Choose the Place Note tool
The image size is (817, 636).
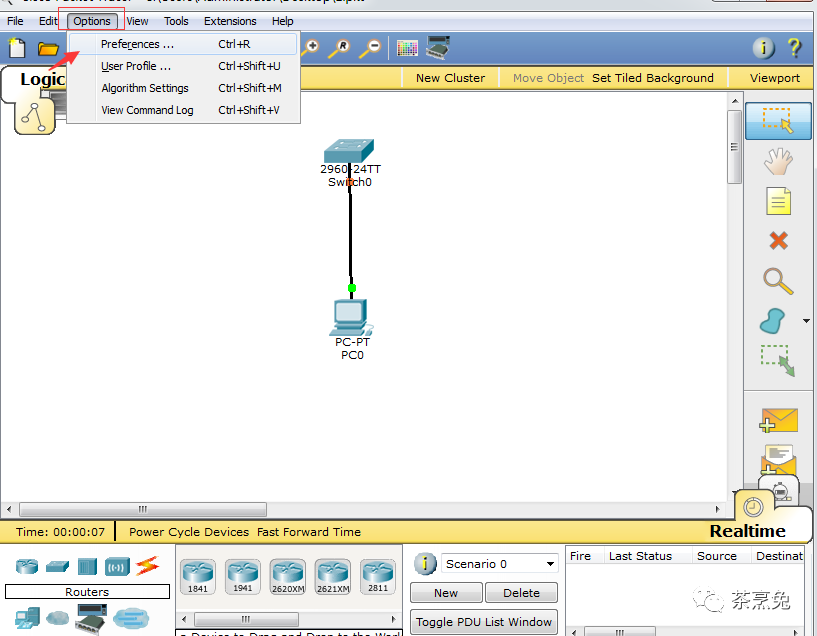778,201
